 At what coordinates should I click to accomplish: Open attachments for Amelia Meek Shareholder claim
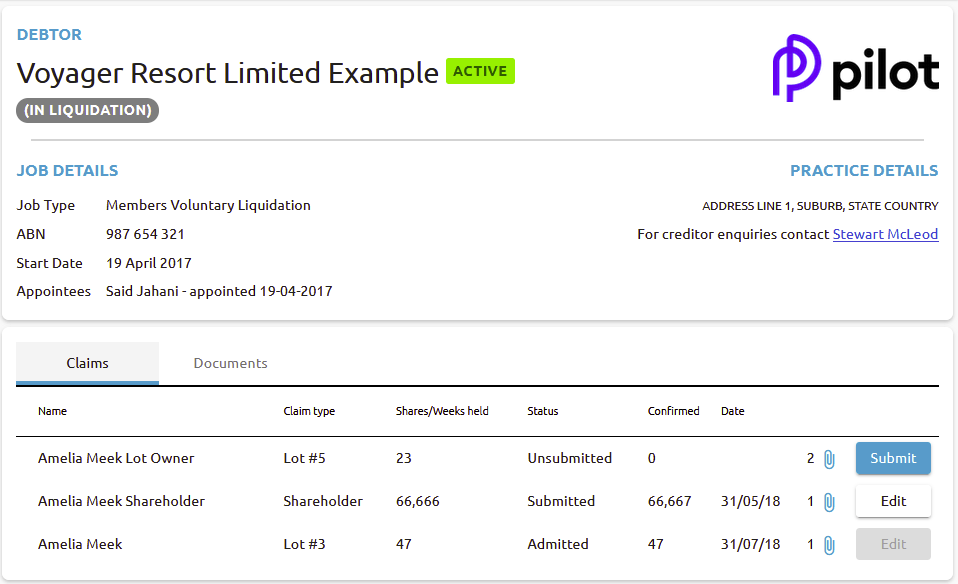(829, 502)
